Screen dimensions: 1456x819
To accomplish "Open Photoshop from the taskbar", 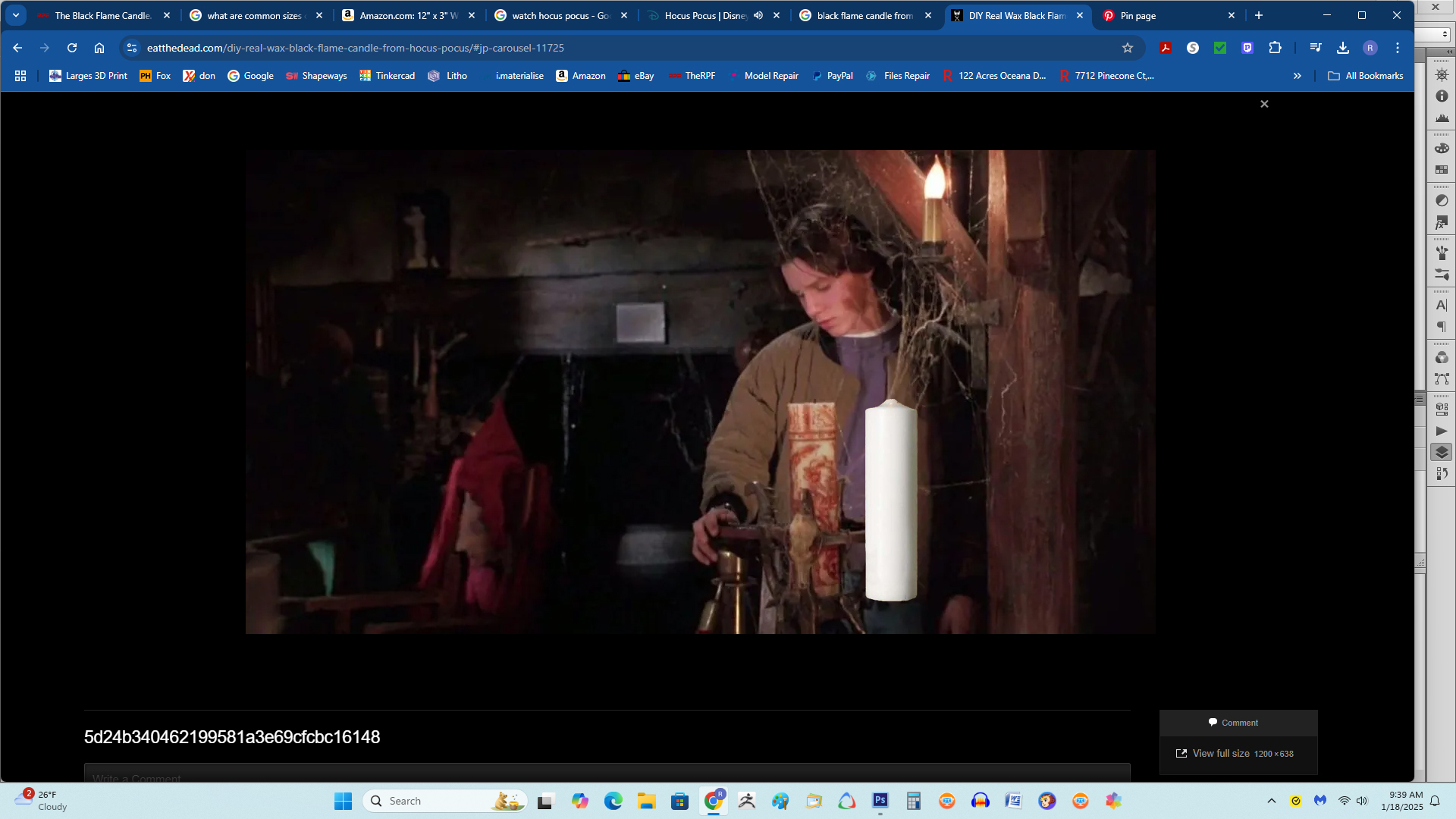I will coord(880,801).
